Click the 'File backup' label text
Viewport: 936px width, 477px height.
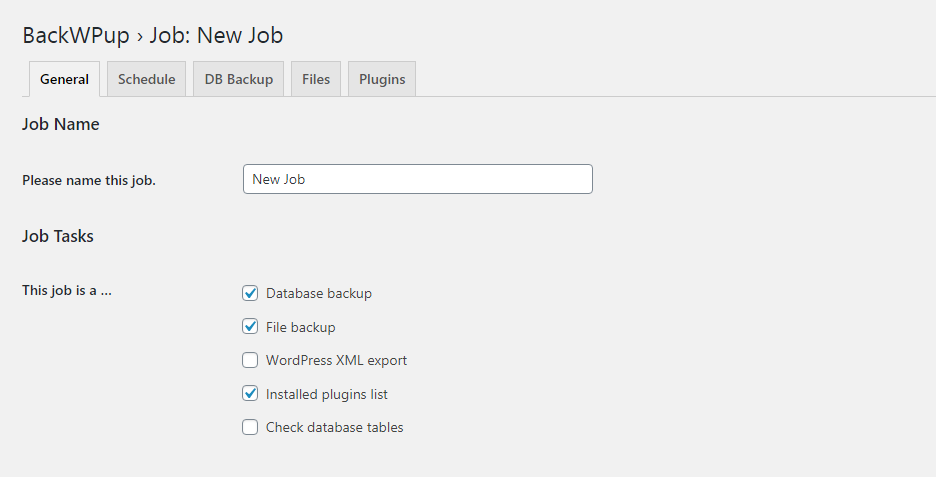pyautogui.click(x=300, y=327)
